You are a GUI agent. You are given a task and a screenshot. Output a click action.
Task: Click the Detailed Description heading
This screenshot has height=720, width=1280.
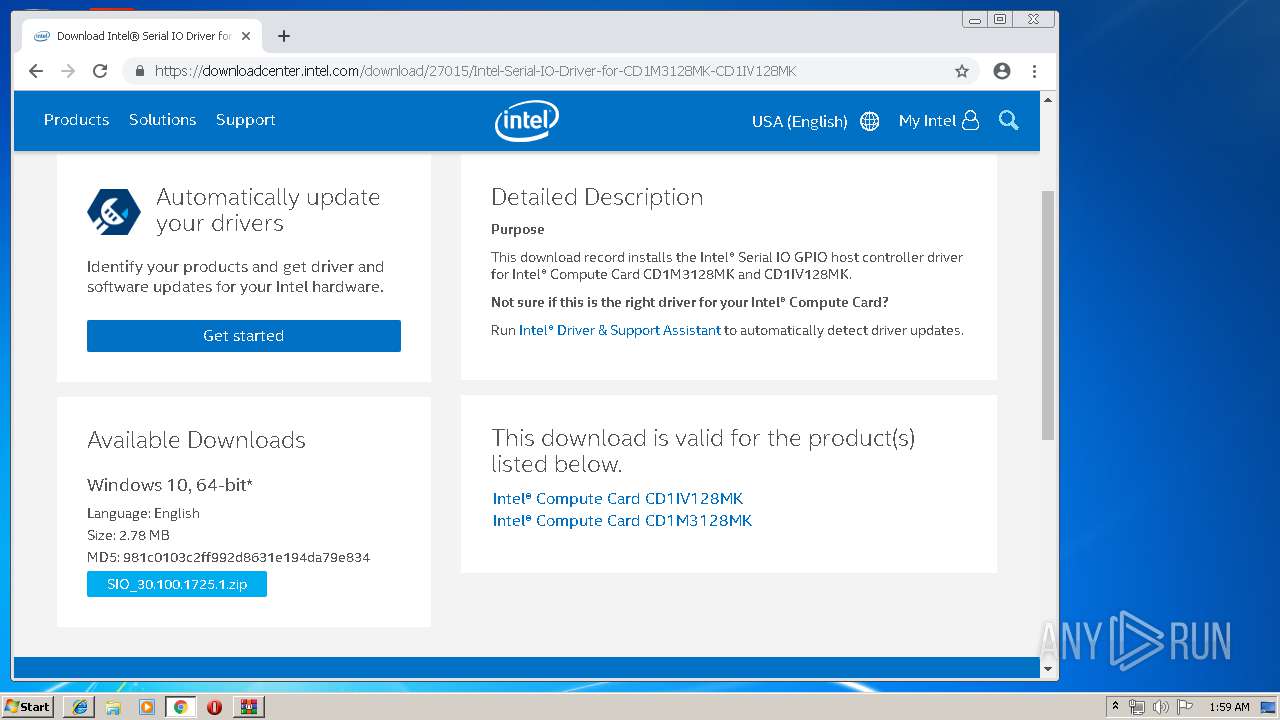tap(597, 197)
